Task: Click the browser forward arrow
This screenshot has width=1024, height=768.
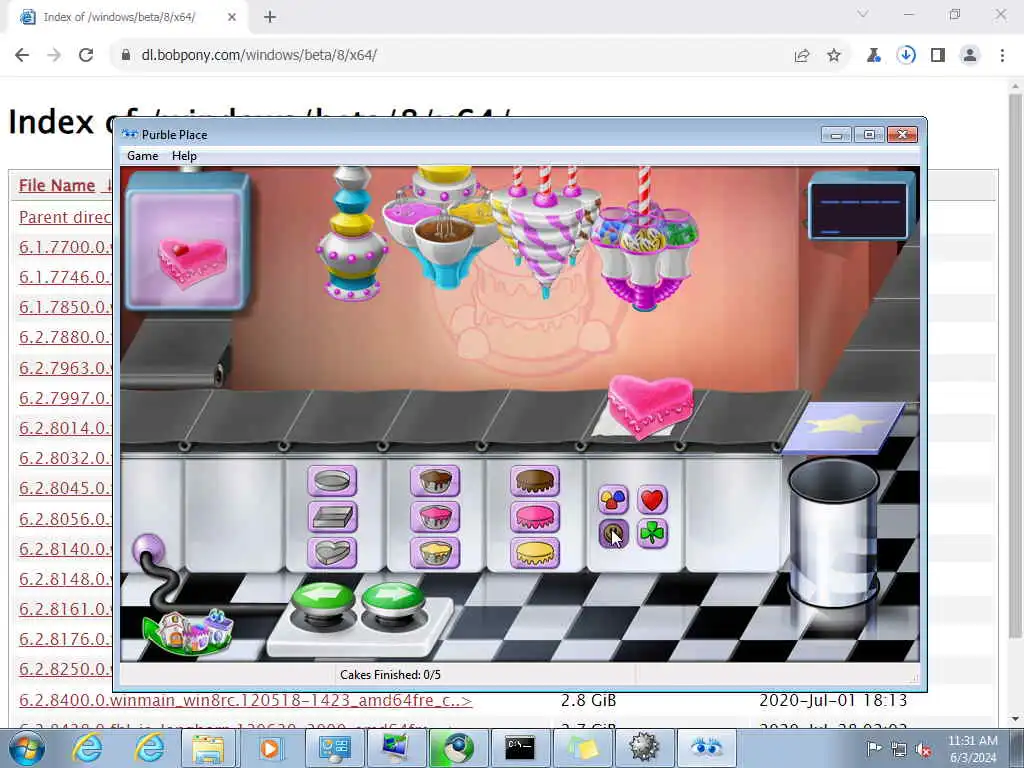Action: point(54,55)
